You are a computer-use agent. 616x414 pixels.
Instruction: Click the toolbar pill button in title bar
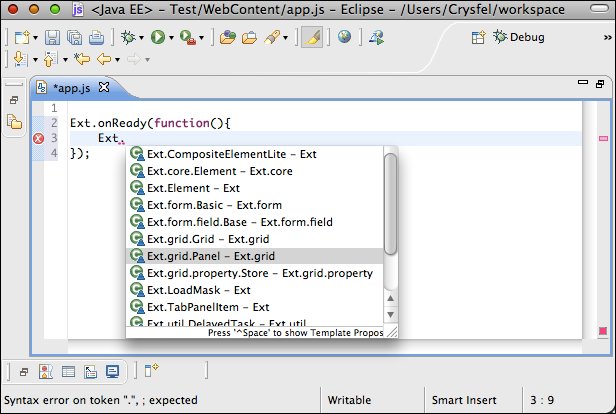[x=600, y=9]
